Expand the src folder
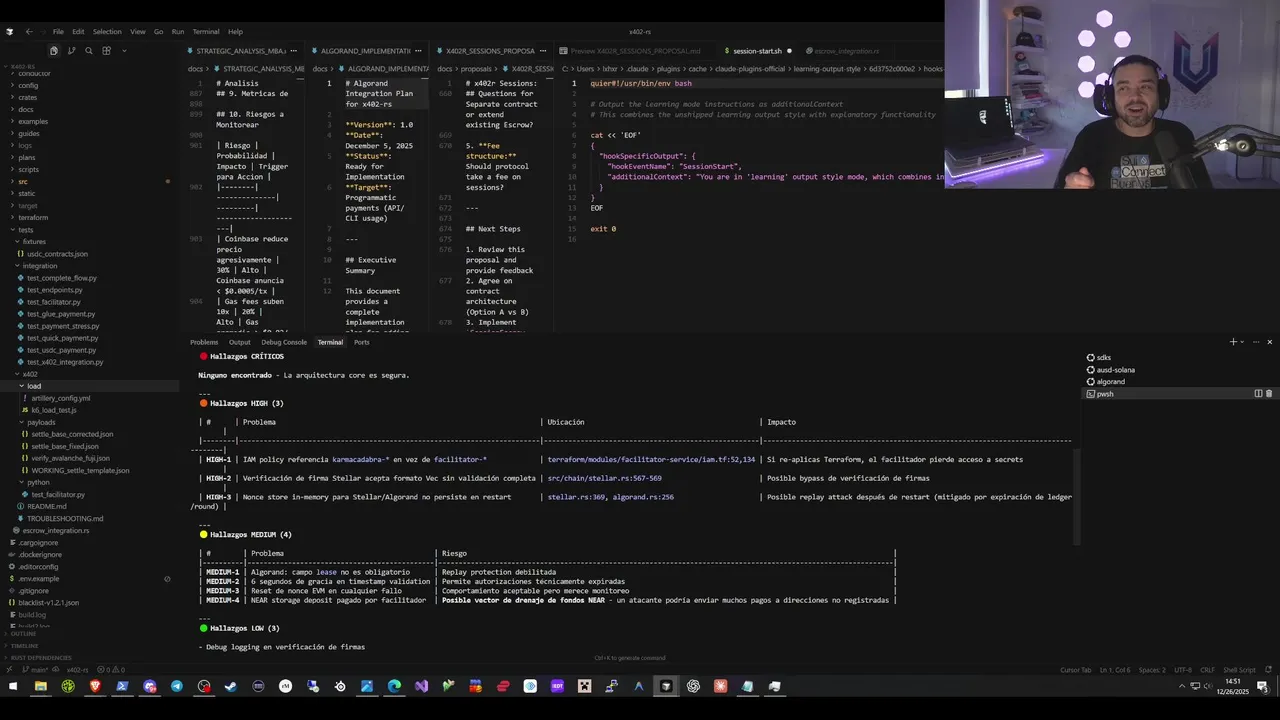1280x720 pixels. pyautogui.click(x=88, y=181)
